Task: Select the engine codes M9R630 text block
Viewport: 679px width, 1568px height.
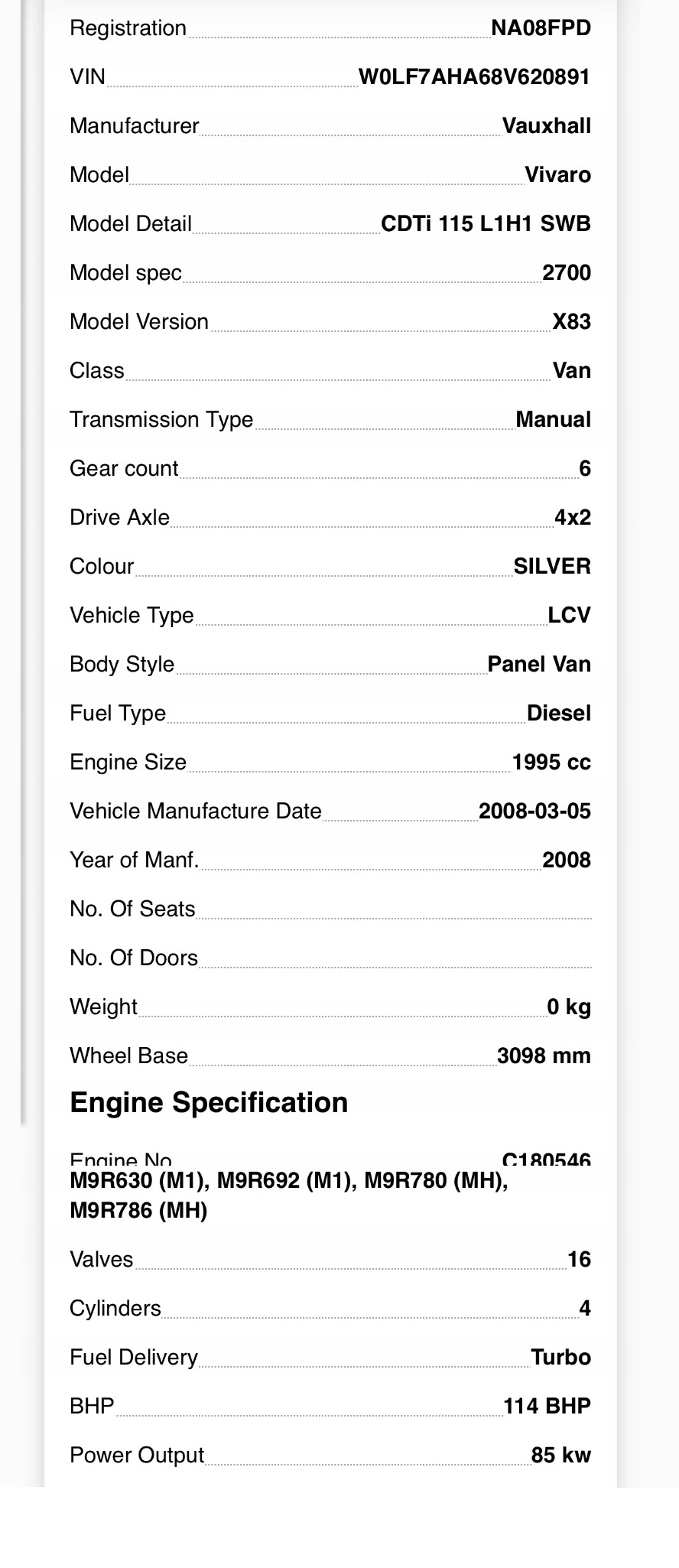Action: tap(289, 1196)
